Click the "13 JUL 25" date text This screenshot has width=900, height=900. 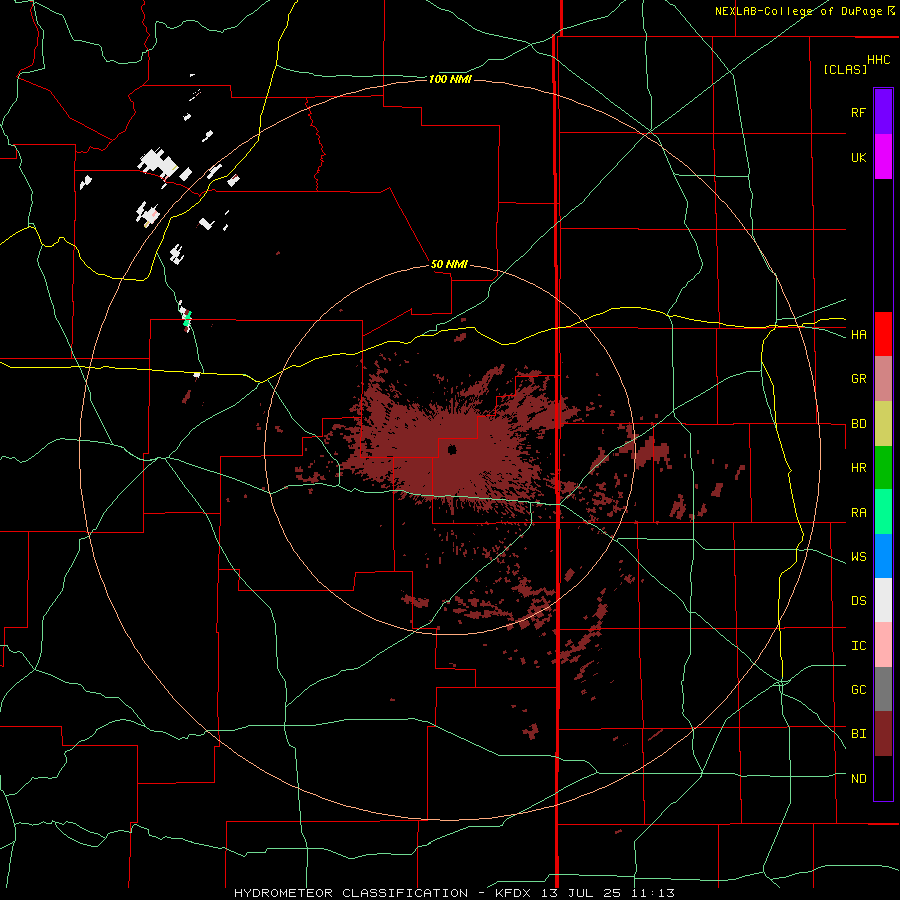tap(581, 893)
